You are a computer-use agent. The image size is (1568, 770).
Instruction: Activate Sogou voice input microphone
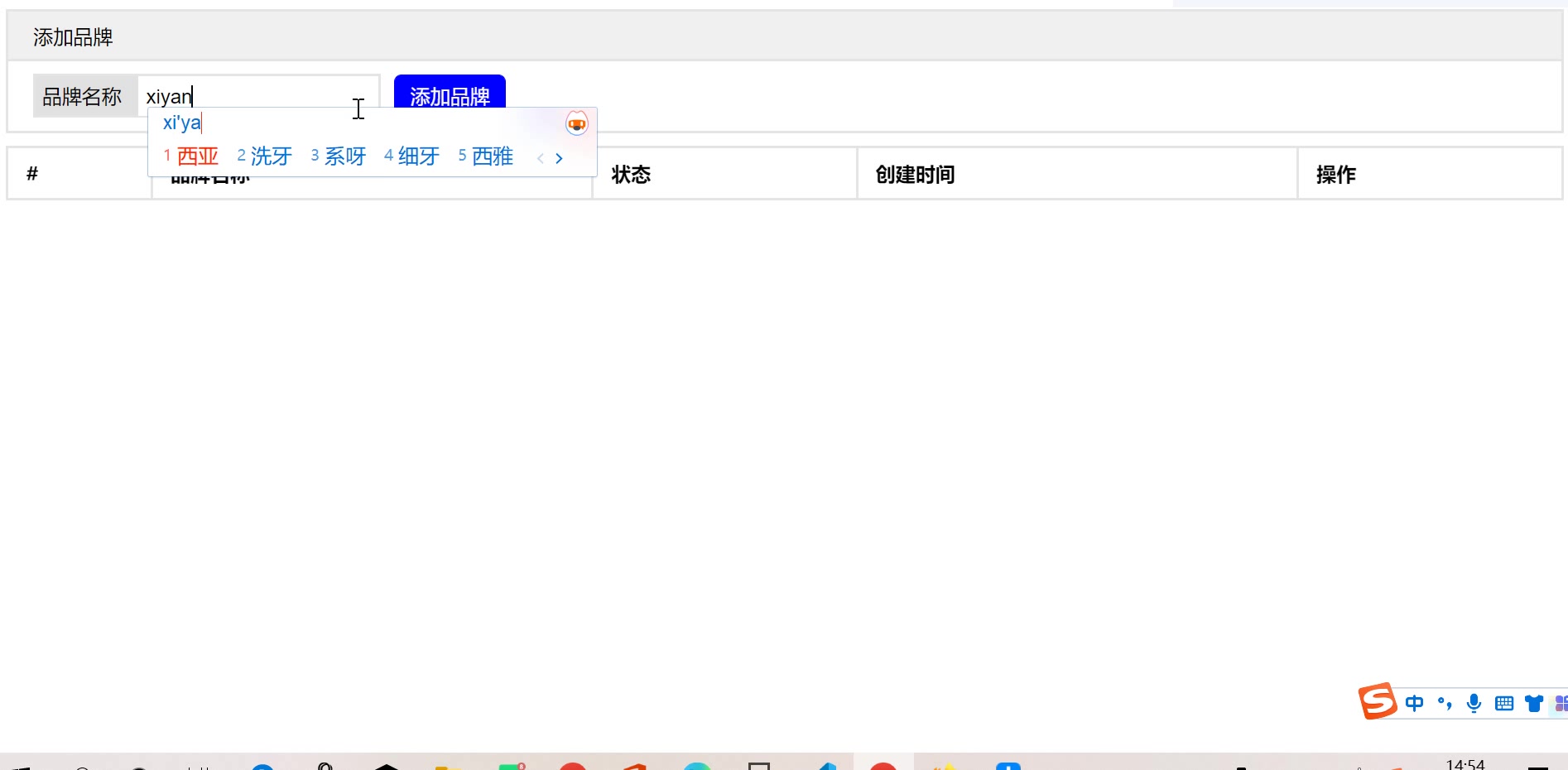[x=1474, y=703]
